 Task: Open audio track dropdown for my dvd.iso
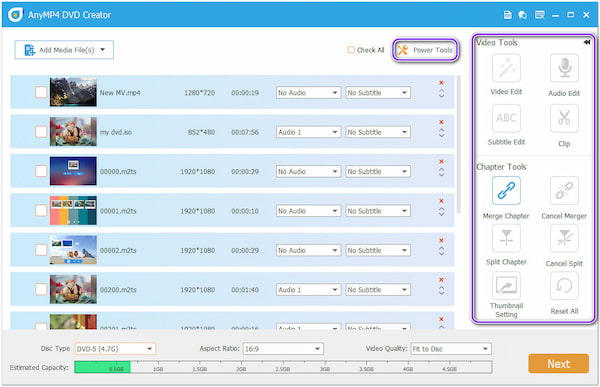pyautogui.click(x=308, y=132)
